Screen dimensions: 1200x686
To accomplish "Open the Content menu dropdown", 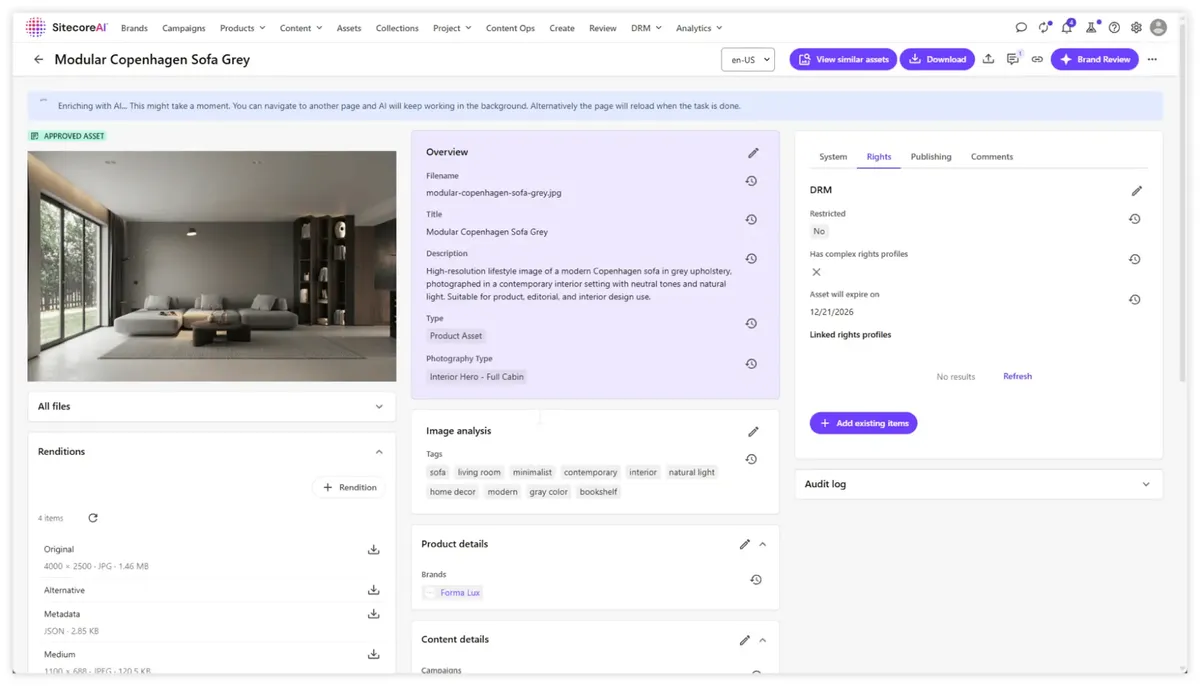I will click(301, 28).
